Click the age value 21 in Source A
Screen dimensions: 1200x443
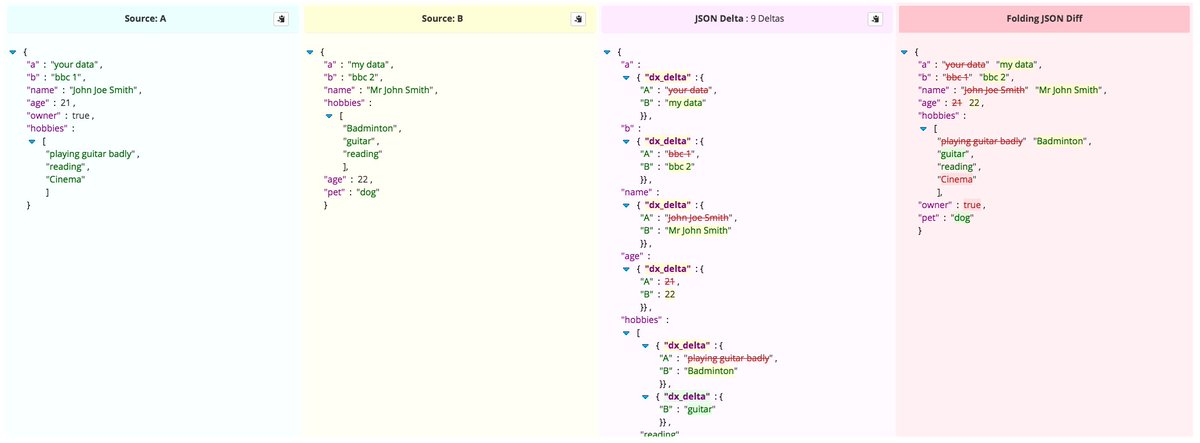[x=66, y=103]
